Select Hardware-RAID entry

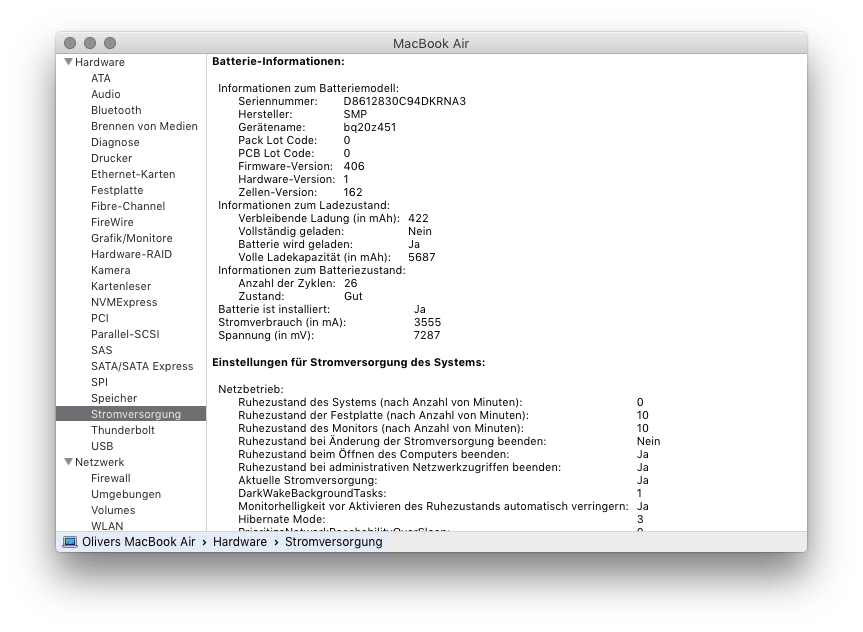tap(132, 254)
